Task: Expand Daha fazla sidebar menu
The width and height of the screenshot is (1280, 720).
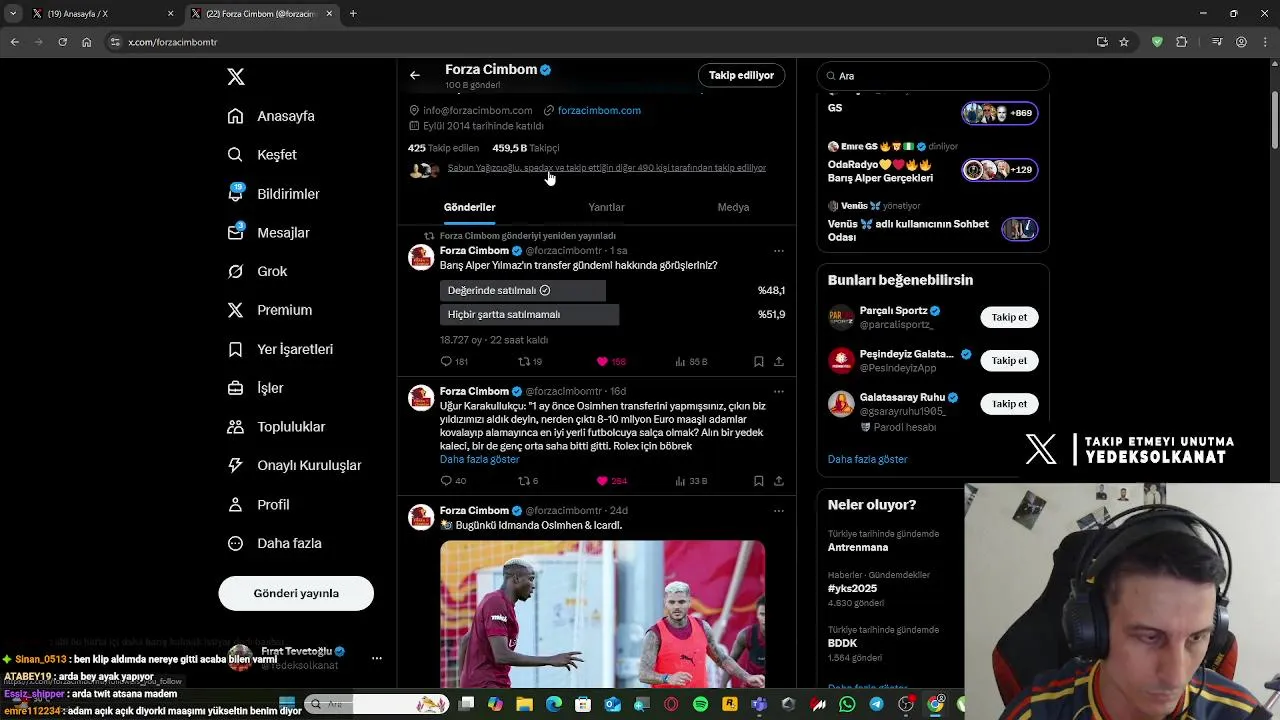Action: coord(274,543)
